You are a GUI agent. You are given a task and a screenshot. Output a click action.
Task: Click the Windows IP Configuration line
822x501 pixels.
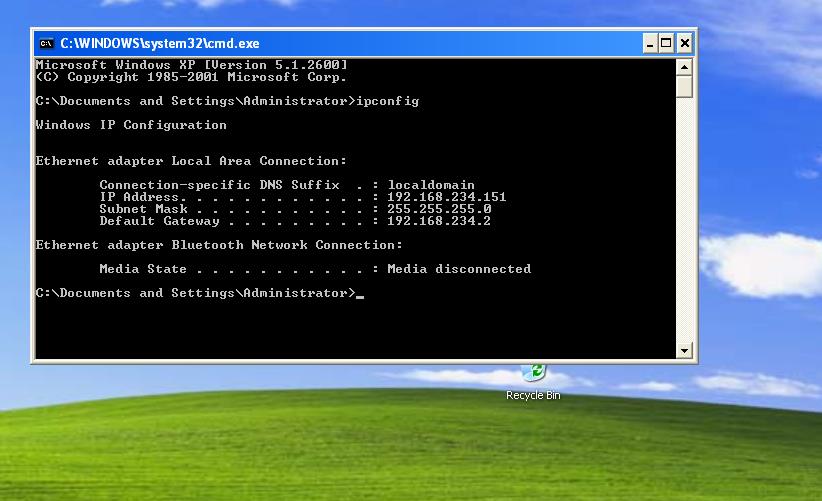(131, 125)
